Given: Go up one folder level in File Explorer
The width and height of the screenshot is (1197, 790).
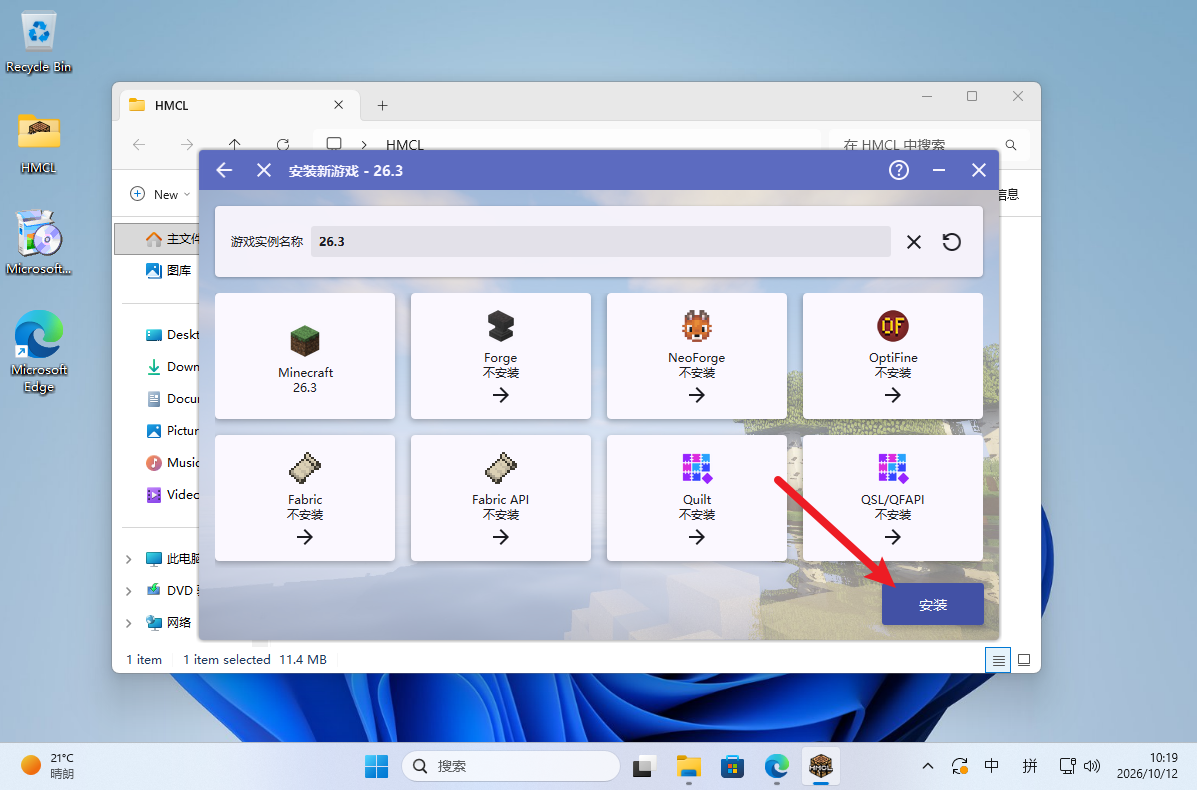Looking at the screenshot, I should 234,144.
